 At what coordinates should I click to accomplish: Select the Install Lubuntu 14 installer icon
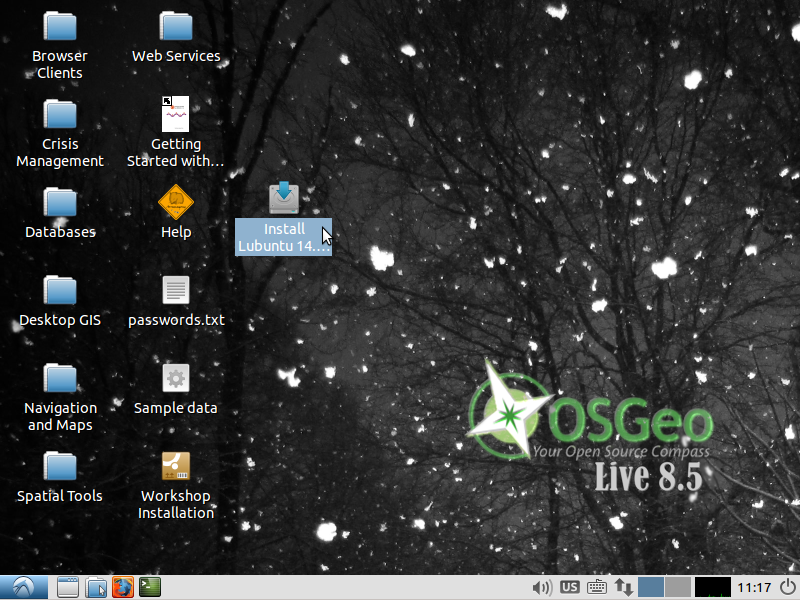[x=284, y=198]
